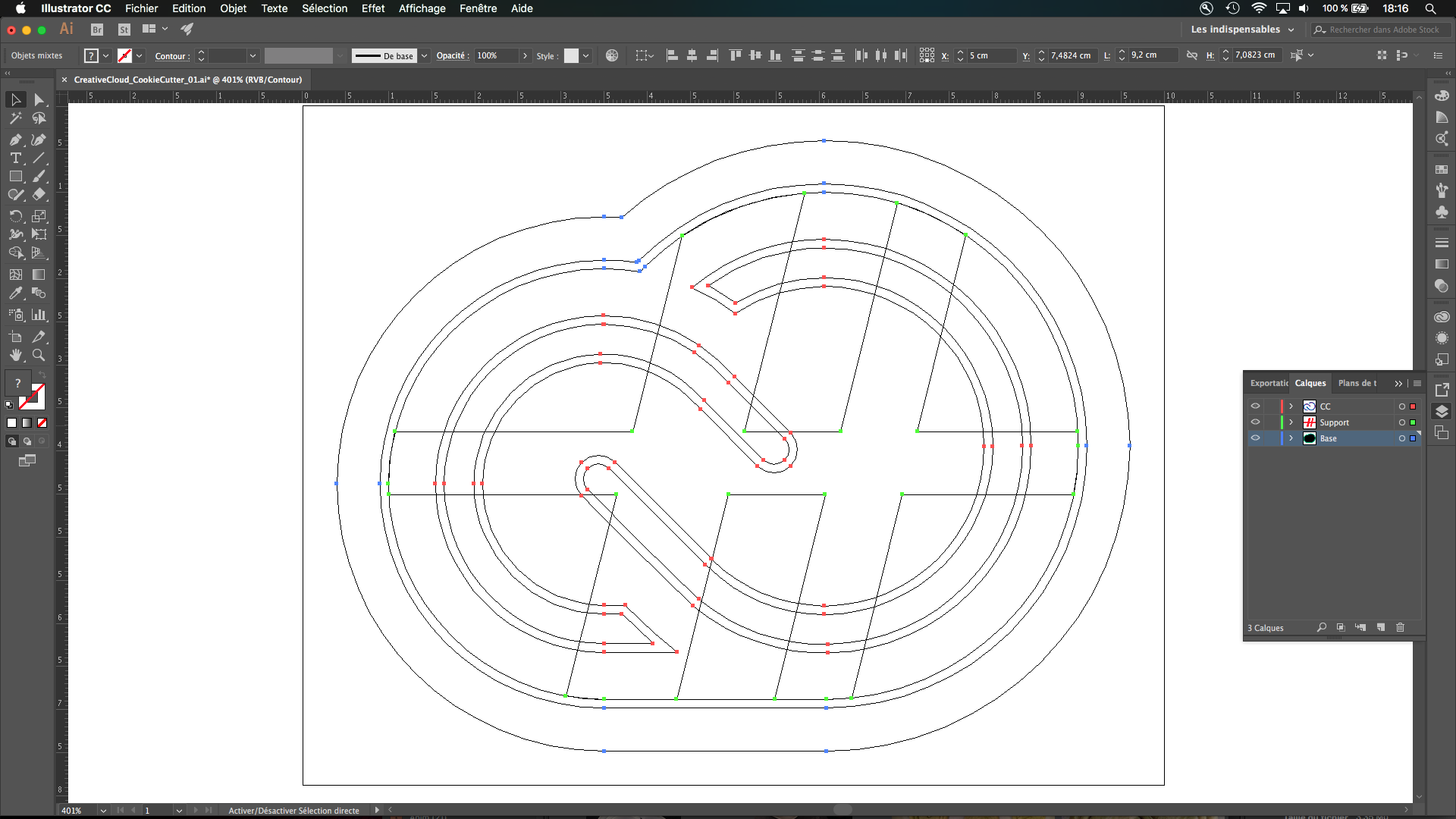Open the Calques panel options menu
Screen dimensions: 1456x819
pos(1417,384)
